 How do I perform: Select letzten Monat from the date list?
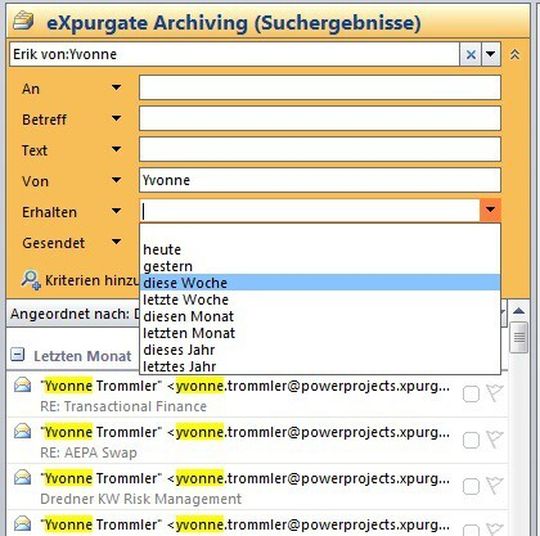[x=320, y=333]
